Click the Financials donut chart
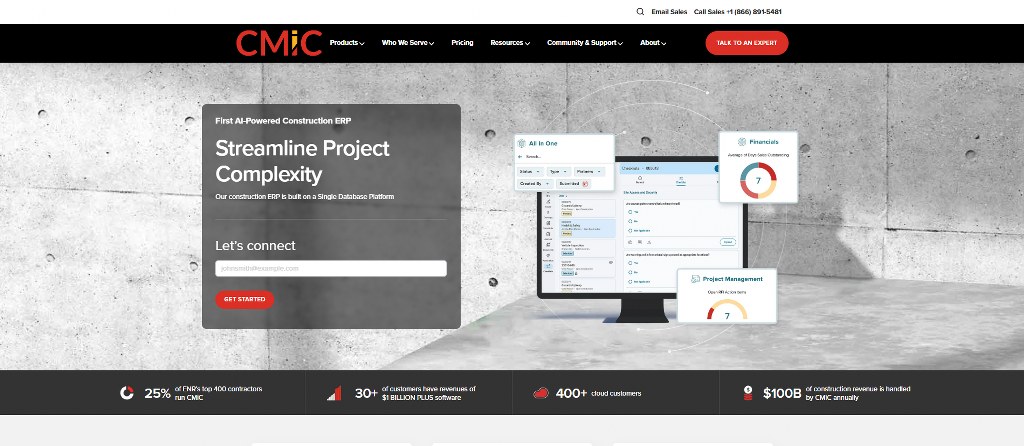This screenshot has width=1024, height=446. point(758,180)
